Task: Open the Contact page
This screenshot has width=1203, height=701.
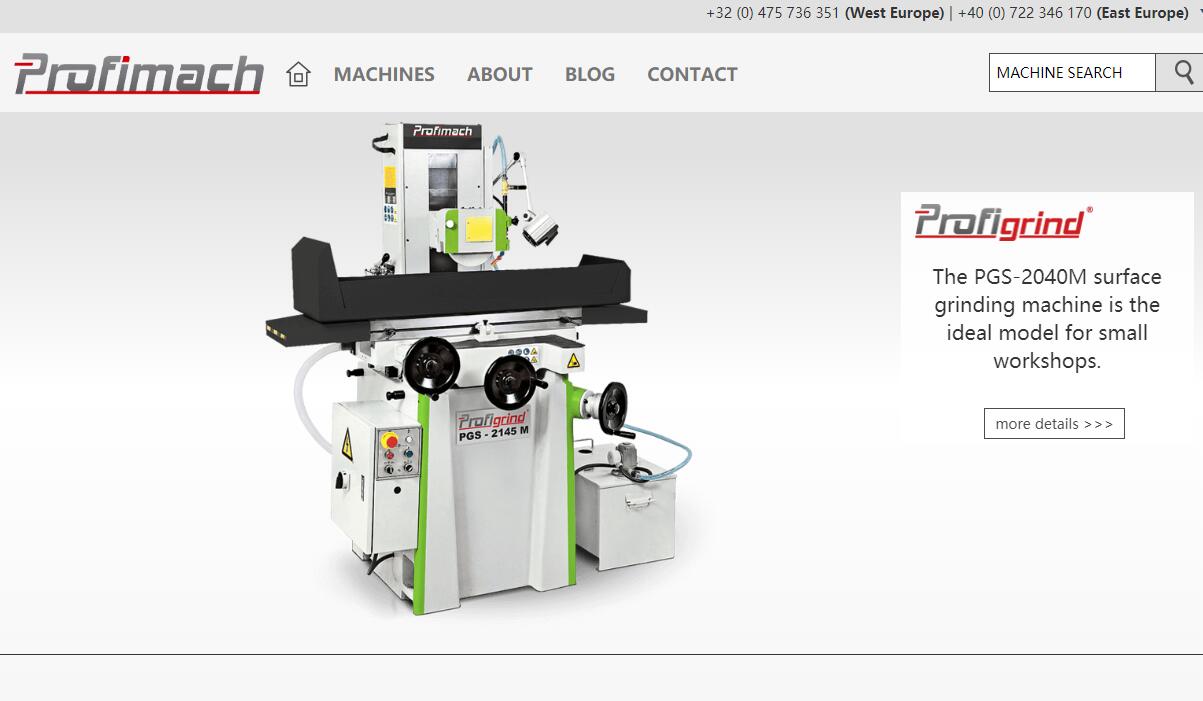Action: (x=692, y=74)
